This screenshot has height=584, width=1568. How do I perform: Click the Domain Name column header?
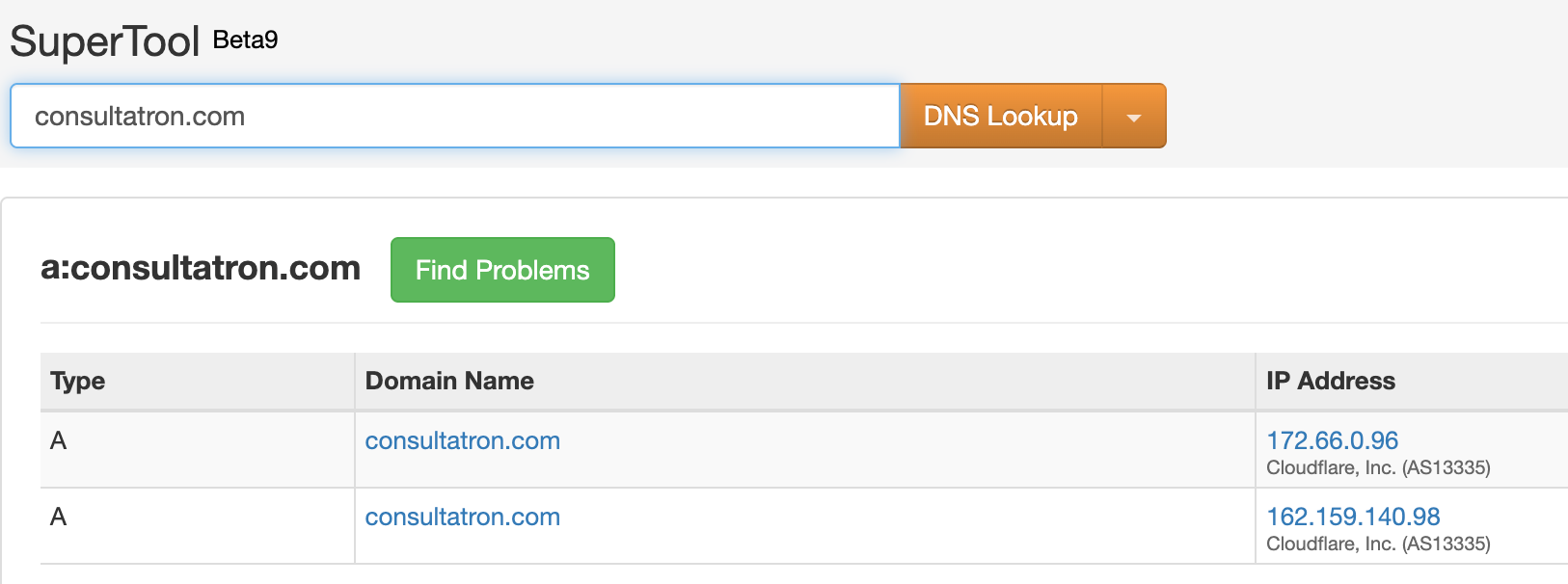click(449, 381)
